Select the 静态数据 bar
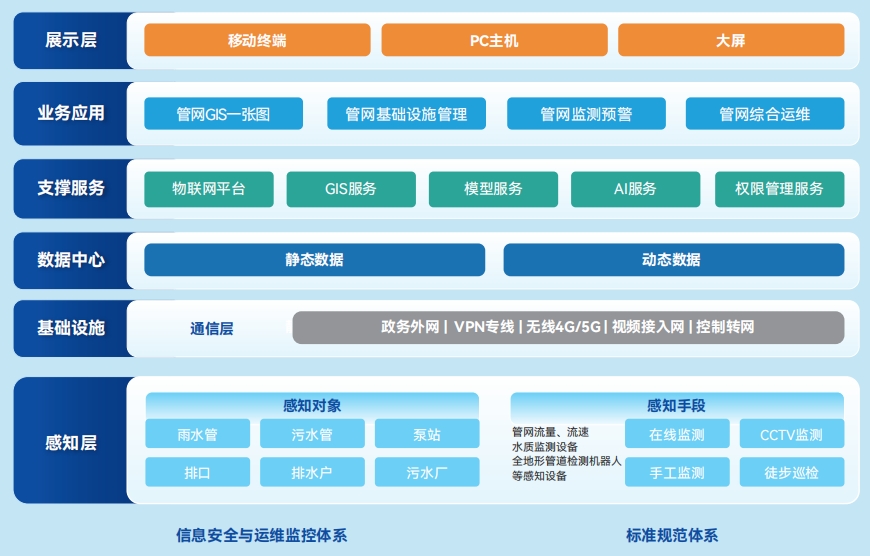The image size is (870, 556). (315, 260)
